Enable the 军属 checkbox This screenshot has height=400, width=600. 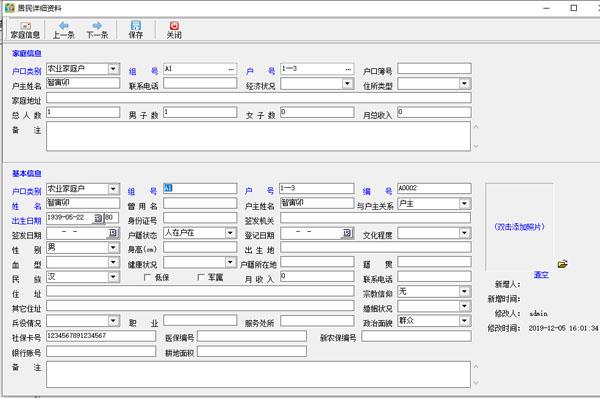[201, 277]
